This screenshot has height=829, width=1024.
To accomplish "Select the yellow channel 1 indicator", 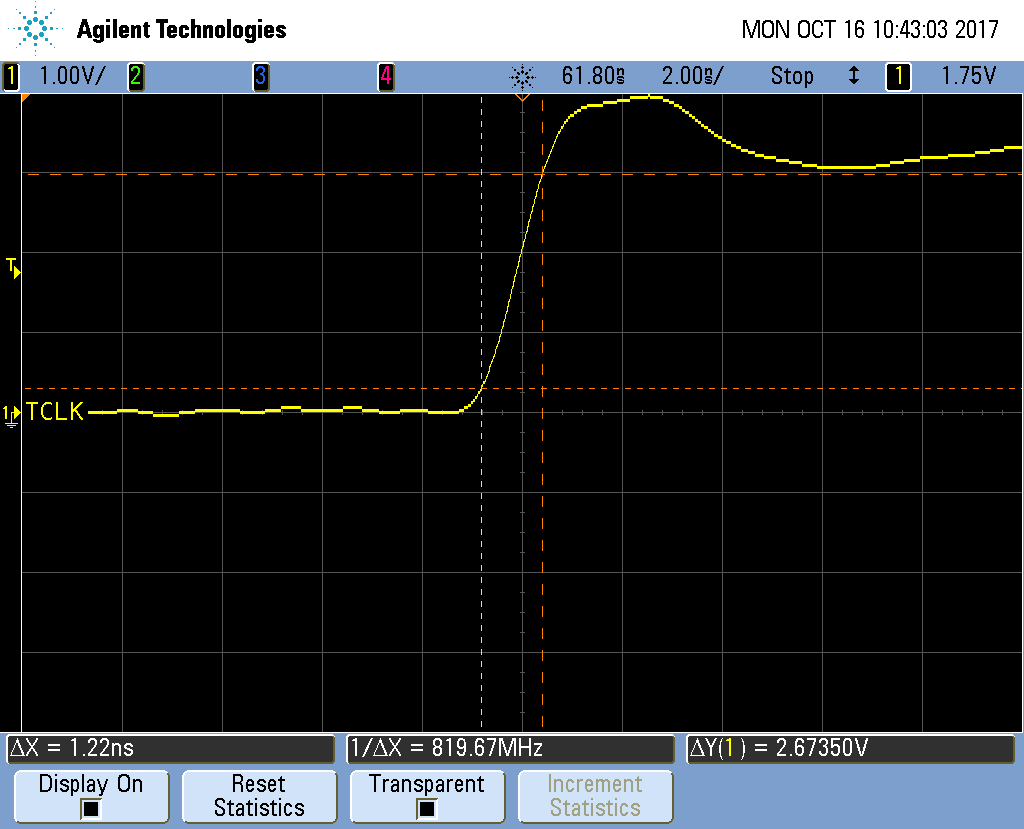I will pyautogui.click(x=11, y=76).
